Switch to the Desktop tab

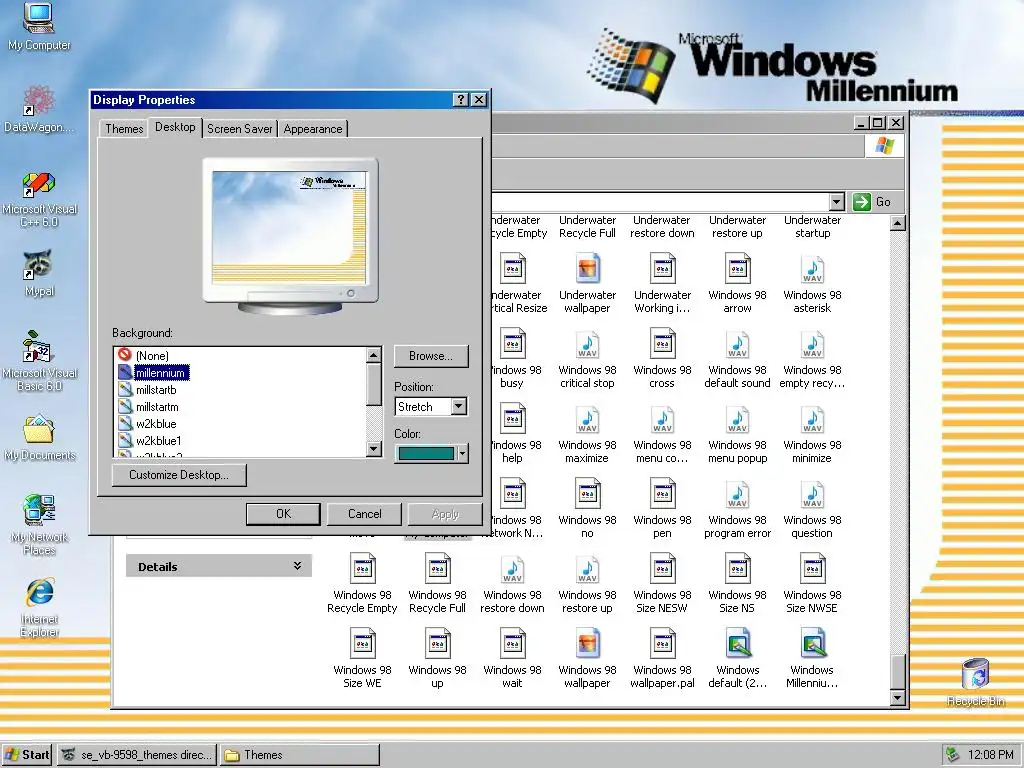pyautogui.click(x=175, y=127)
